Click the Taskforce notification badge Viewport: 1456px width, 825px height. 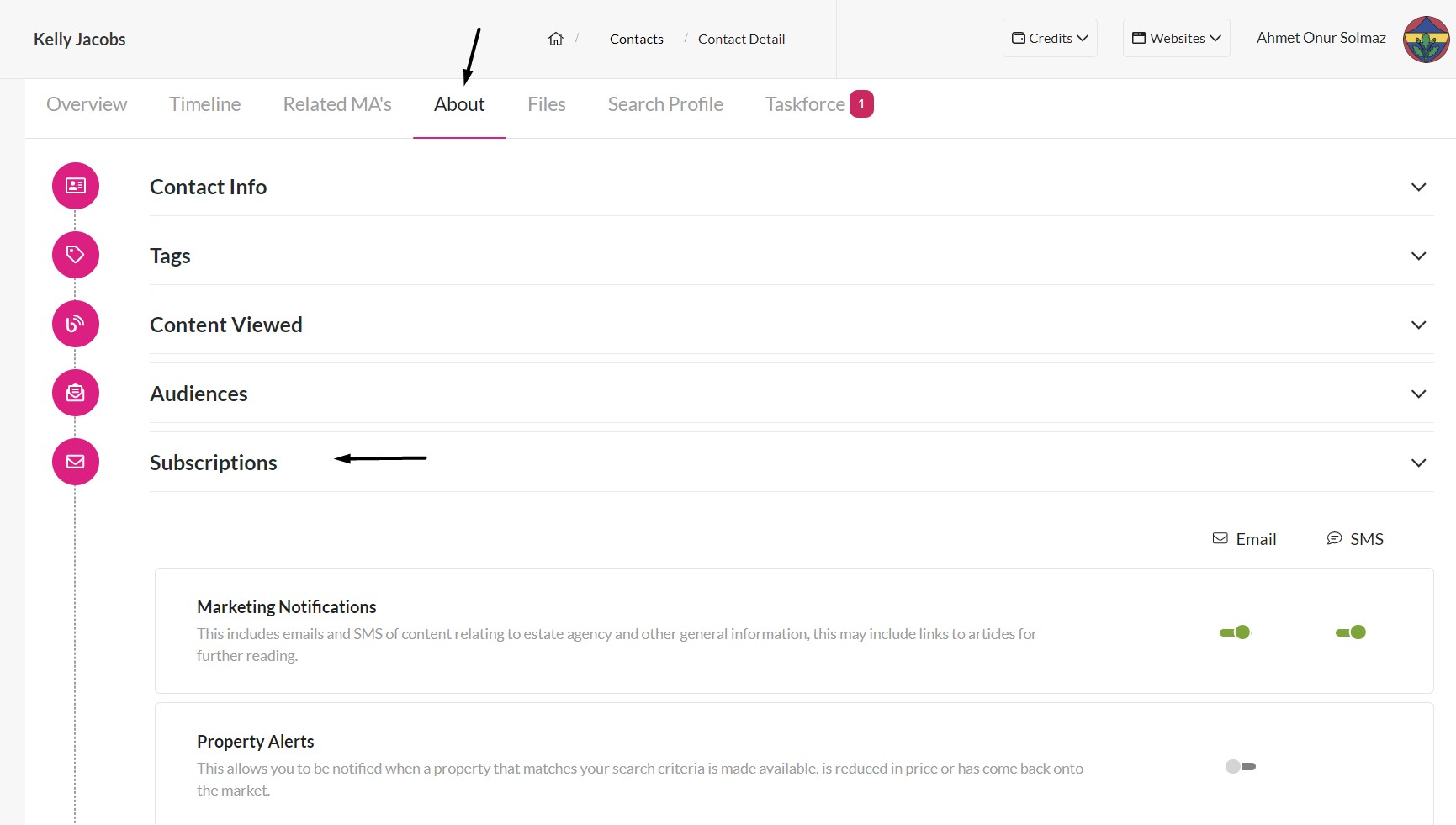(x=861, y=104)
